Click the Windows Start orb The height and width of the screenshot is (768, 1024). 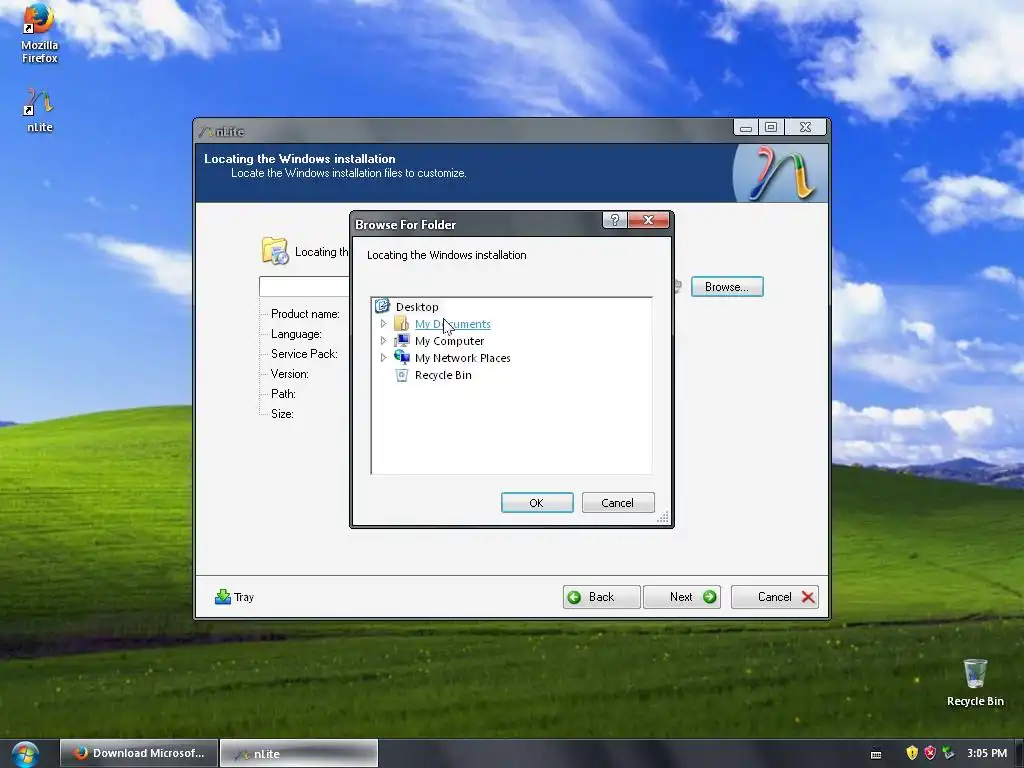coord(25,754)
